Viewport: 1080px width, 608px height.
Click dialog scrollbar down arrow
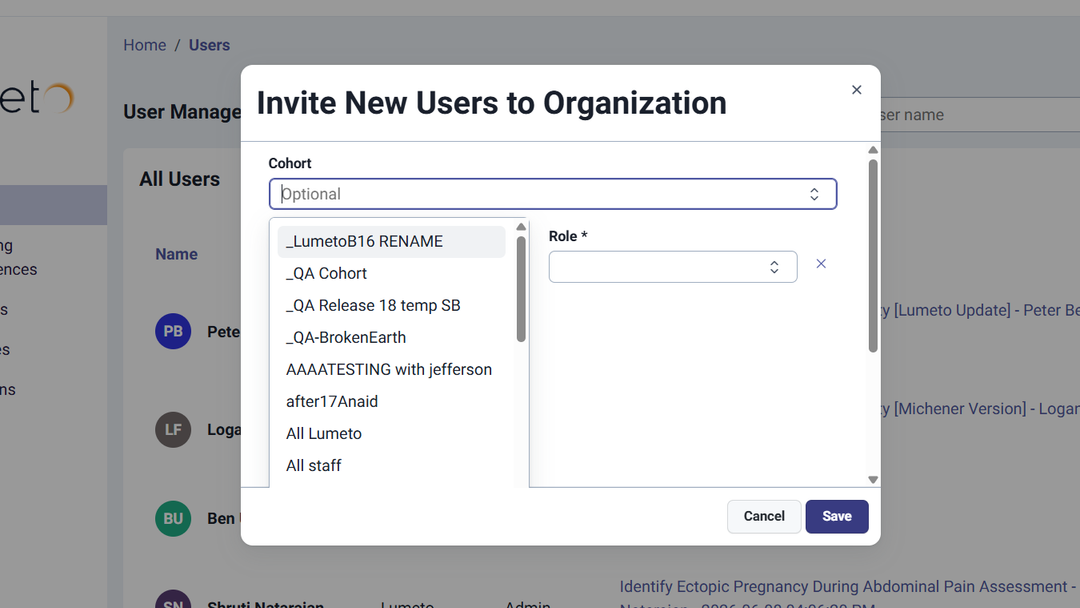coord(873,480)
